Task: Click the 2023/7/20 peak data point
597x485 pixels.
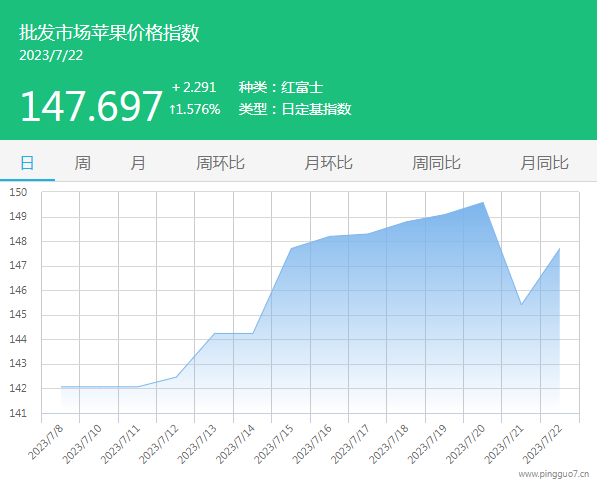Action: point(483,202)
